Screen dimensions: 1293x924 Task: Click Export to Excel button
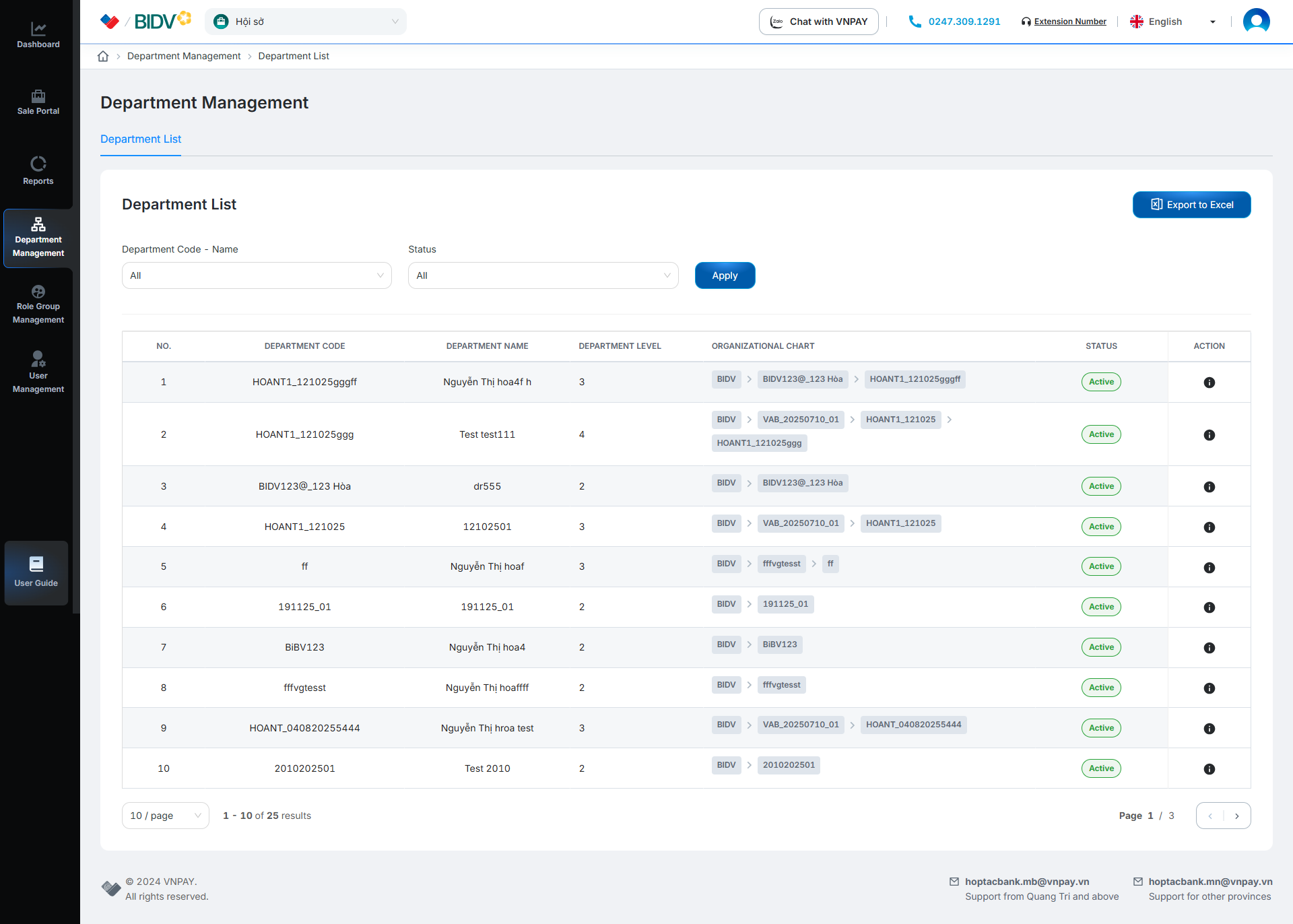point(1191,205)
